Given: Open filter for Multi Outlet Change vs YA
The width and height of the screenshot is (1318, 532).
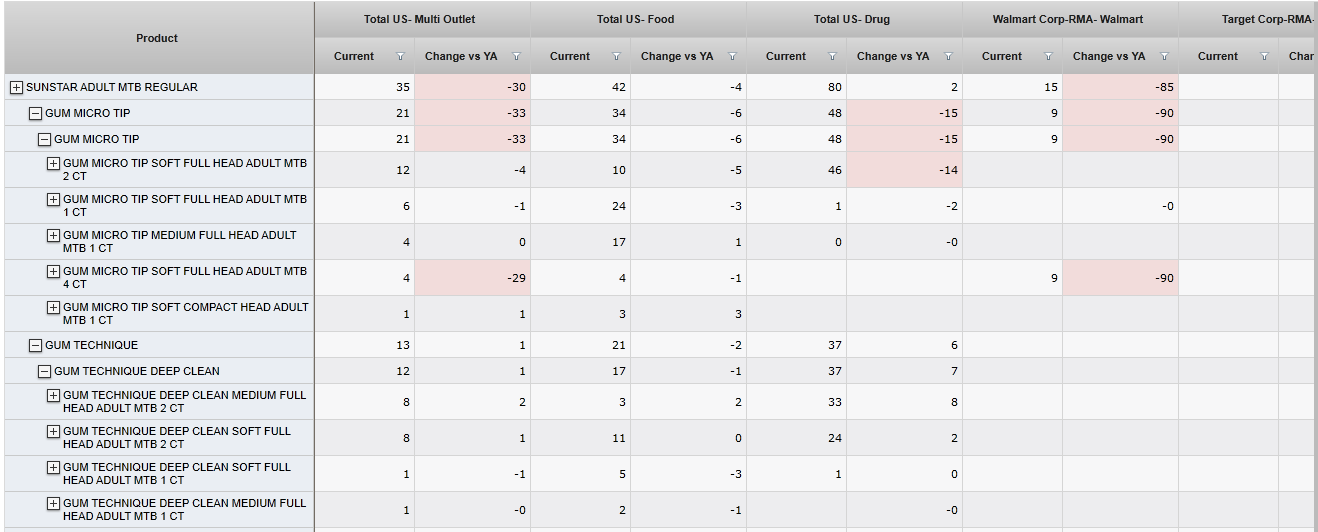Looking at the screenshot, I should pyautogui.click(x=516, y=57).
